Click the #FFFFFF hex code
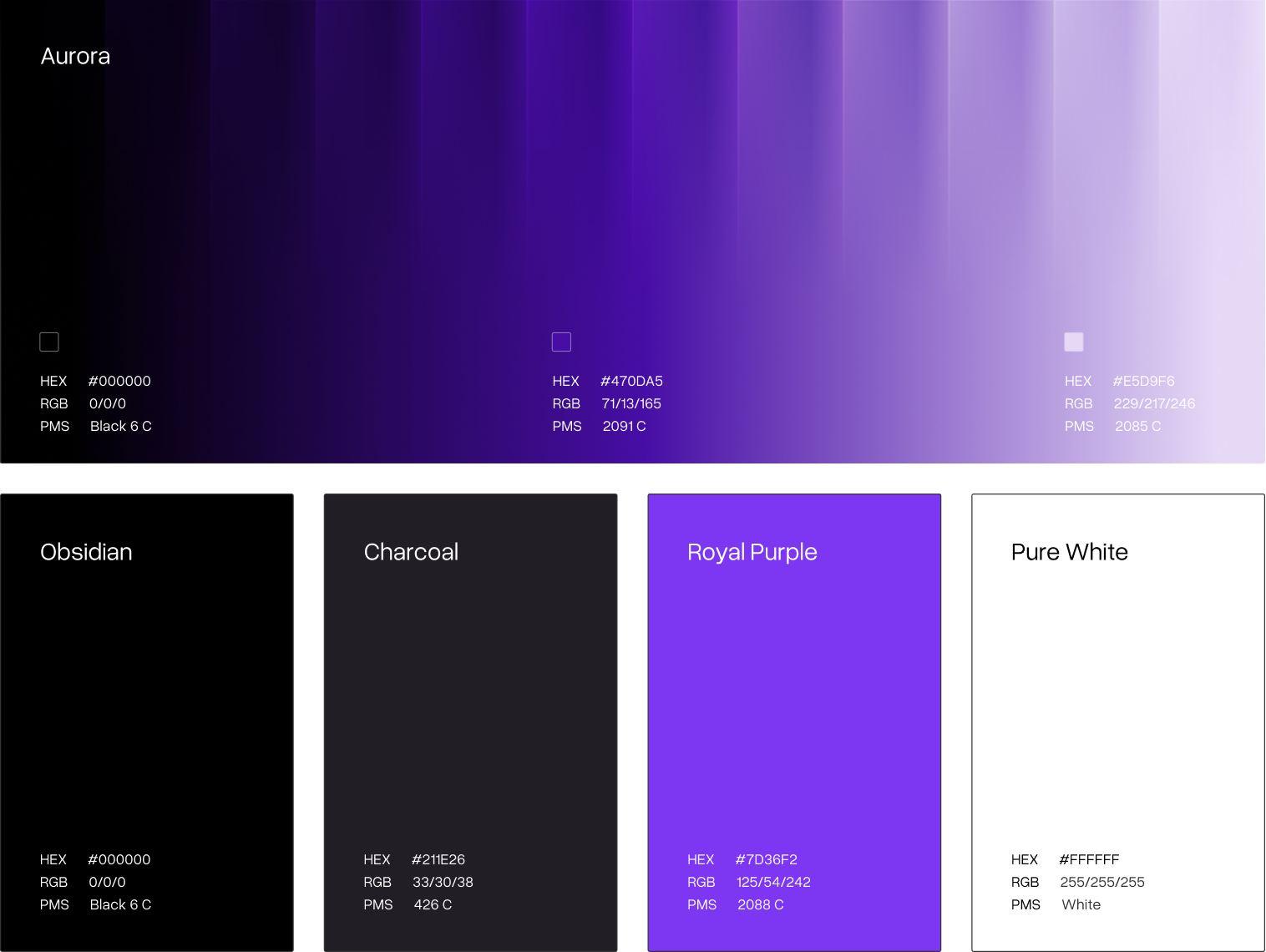 (x=1089, y=859)
